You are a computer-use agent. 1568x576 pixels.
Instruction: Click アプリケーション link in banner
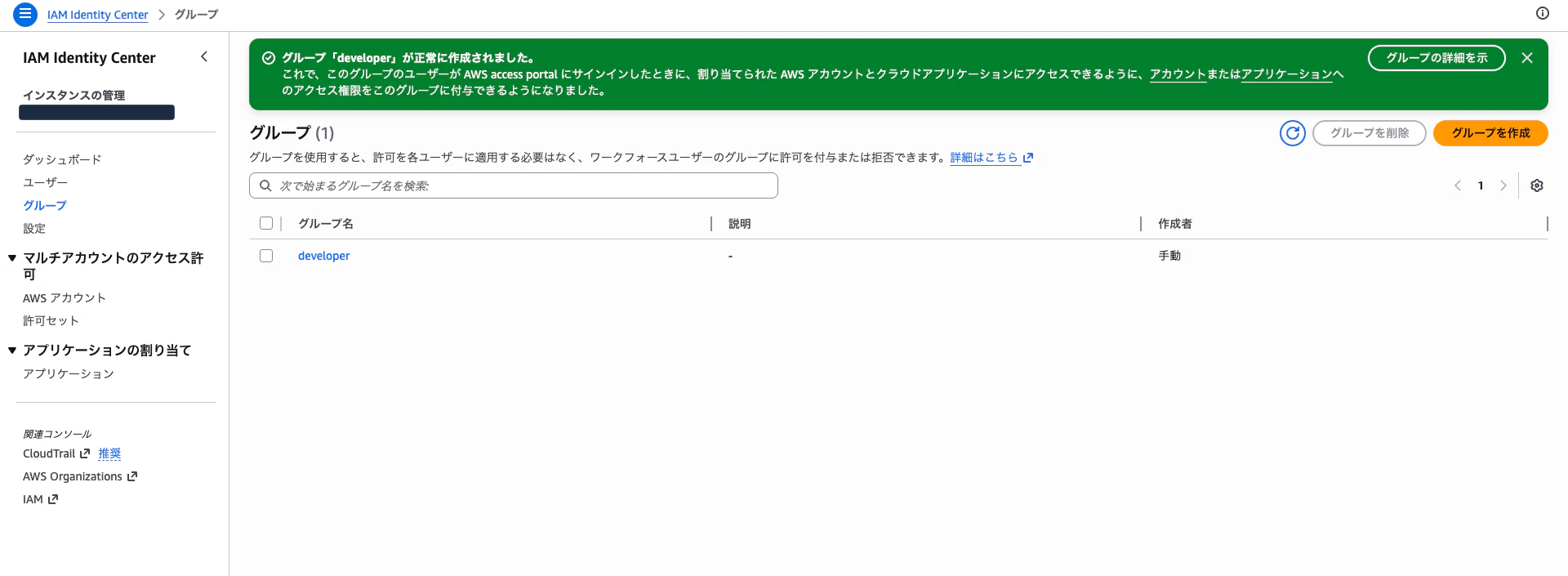[x=1286, y=74]
